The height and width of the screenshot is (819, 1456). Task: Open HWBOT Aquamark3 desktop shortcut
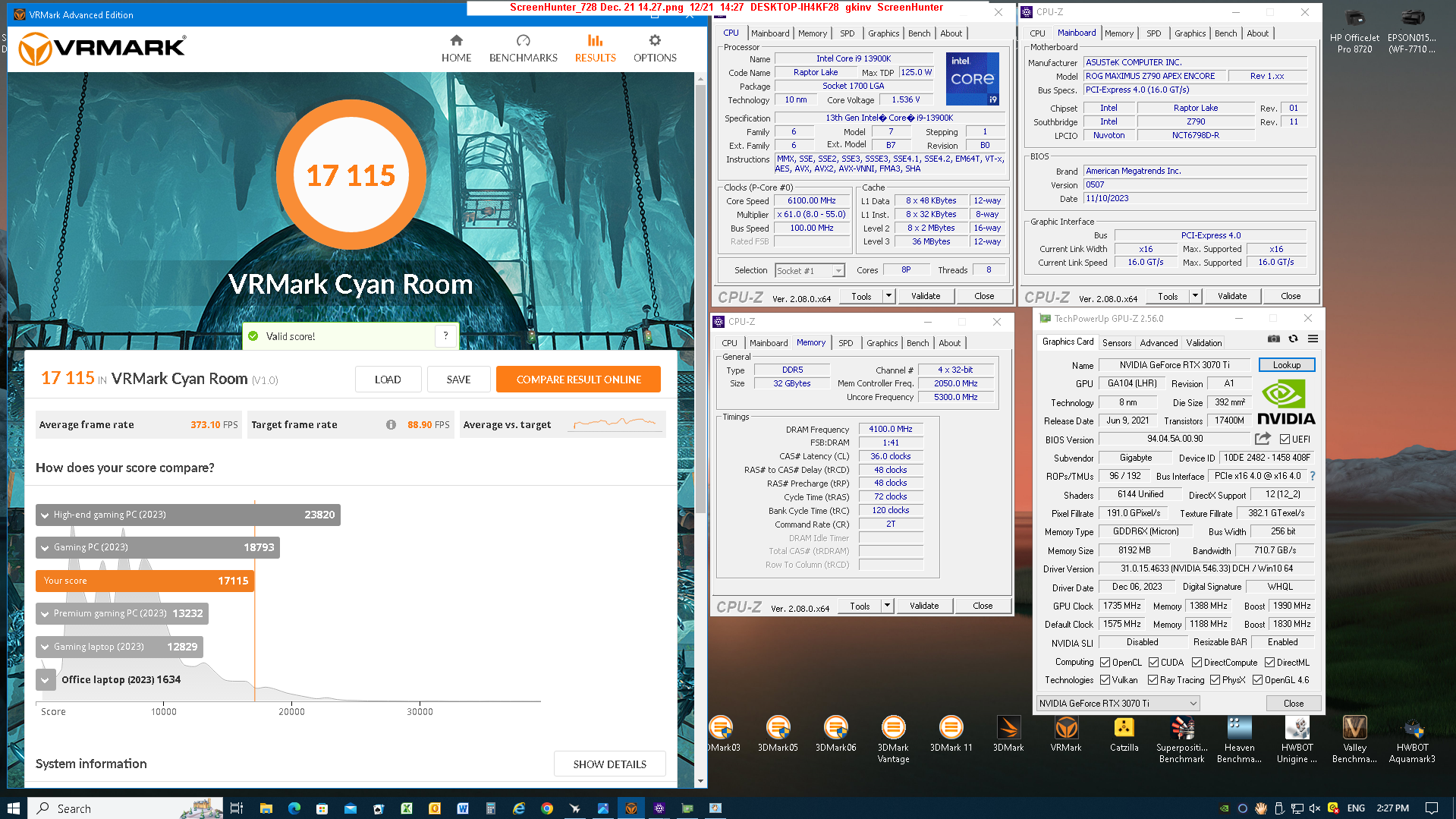point(1412,739)
